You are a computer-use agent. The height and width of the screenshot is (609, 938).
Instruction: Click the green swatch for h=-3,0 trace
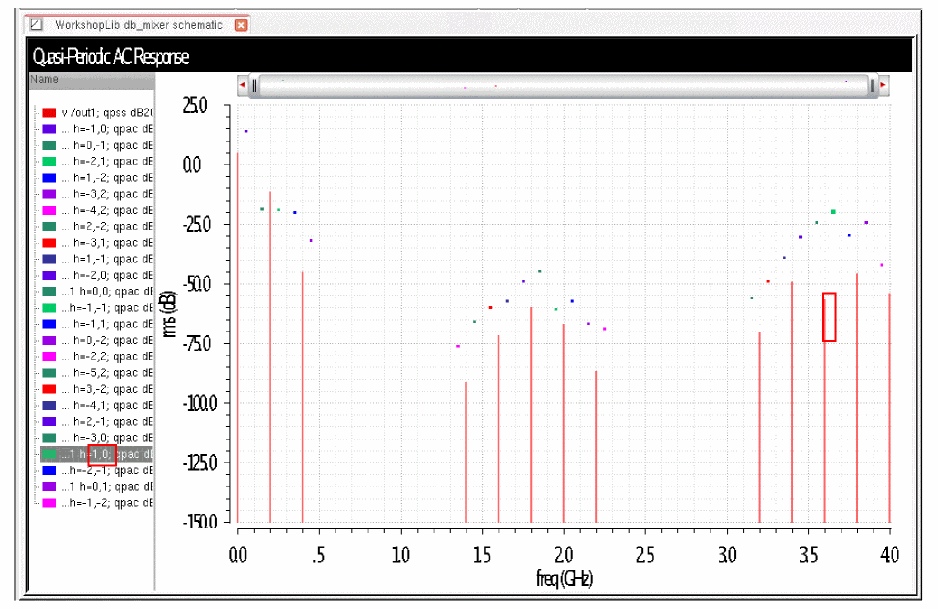[49, 438]
